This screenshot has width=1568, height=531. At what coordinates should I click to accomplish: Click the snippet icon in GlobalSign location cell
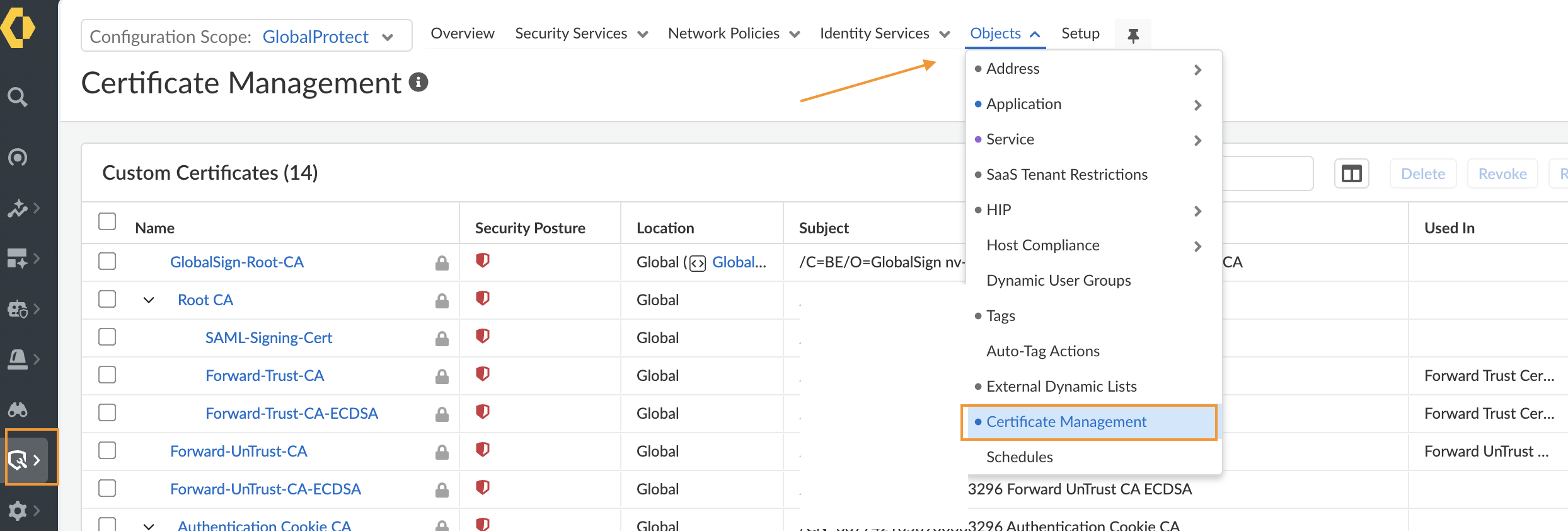point(698,263)
